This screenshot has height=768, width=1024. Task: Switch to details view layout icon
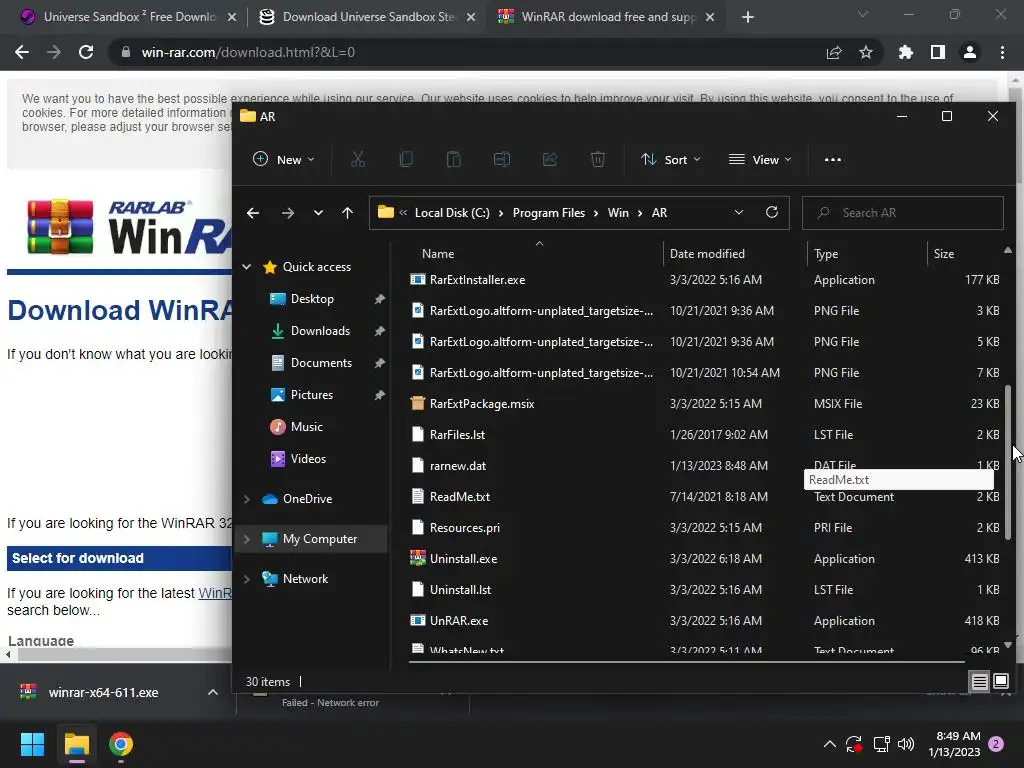980,682
